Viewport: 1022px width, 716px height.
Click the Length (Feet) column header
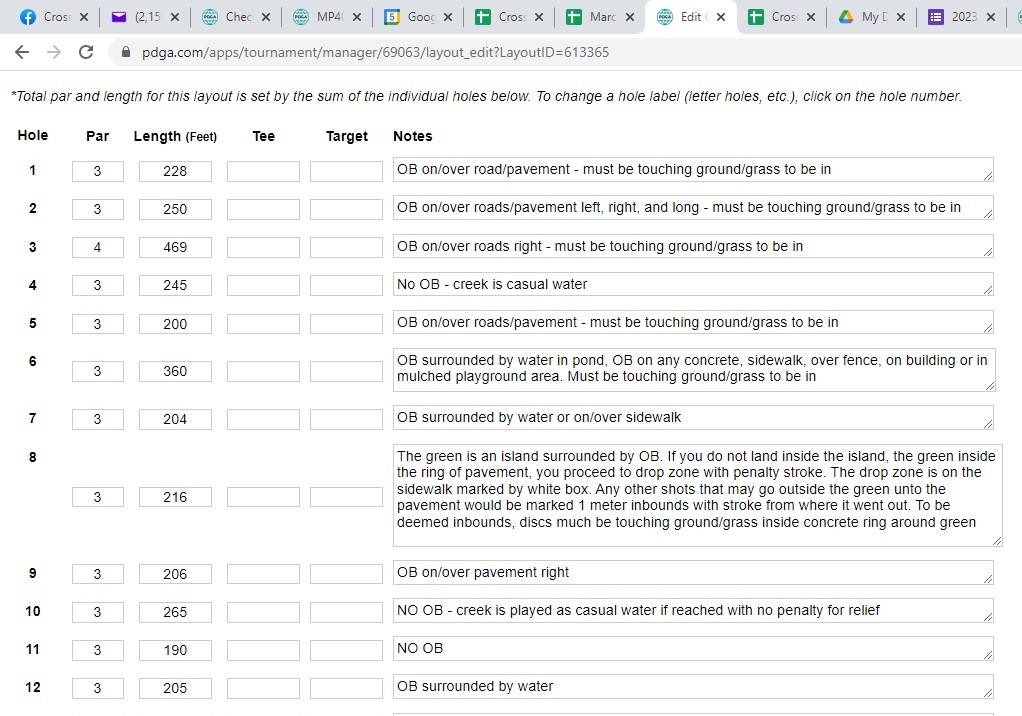click(175, 136)
